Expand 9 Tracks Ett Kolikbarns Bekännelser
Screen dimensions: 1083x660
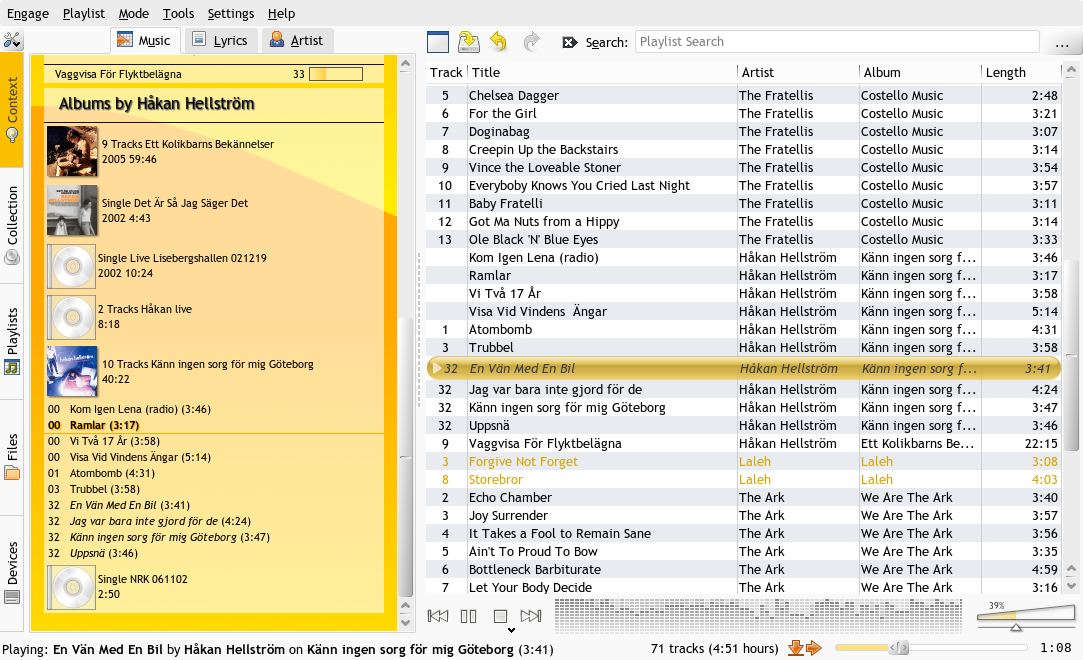[187, 152]
